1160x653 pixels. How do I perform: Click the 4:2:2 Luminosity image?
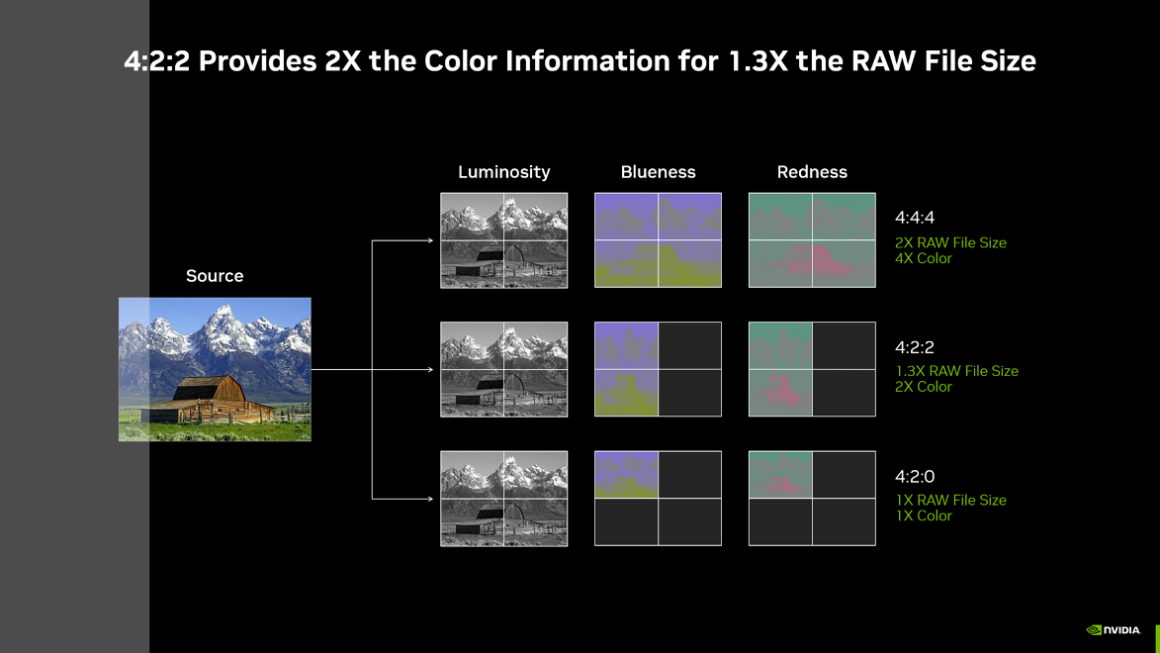pos(504,369)
